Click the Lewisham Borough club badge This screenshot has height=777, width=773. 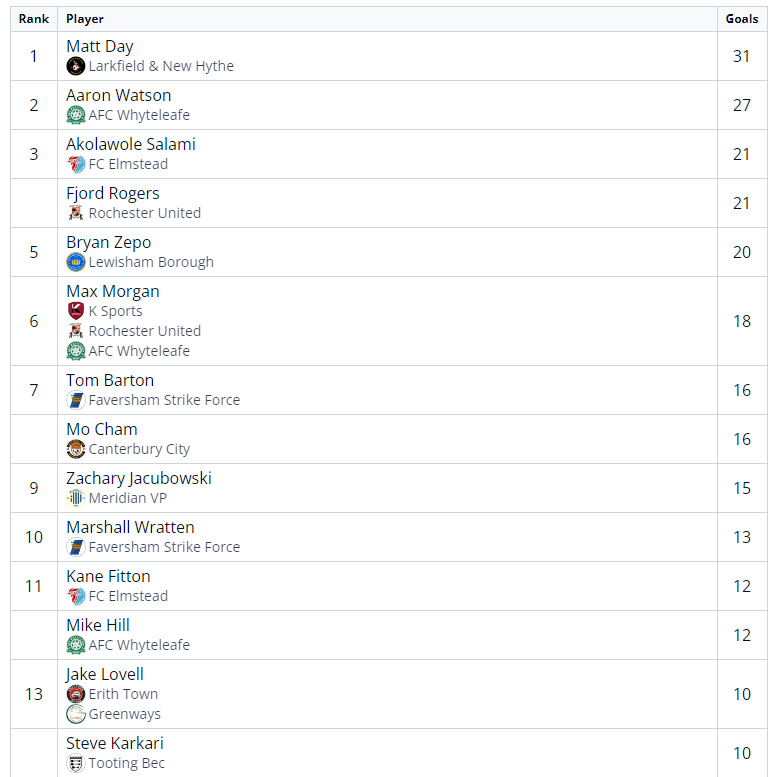(x=75, y=262)
